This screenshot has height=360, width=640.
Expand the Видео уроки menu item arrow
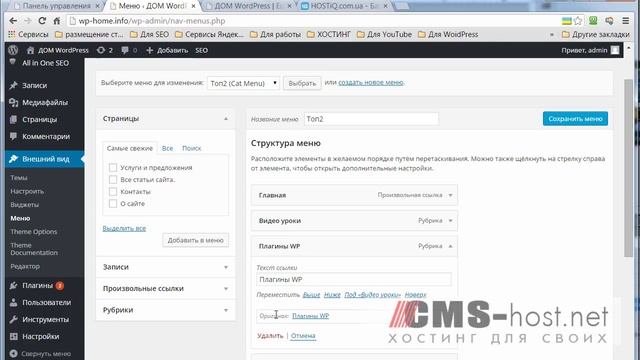point(450,221)
